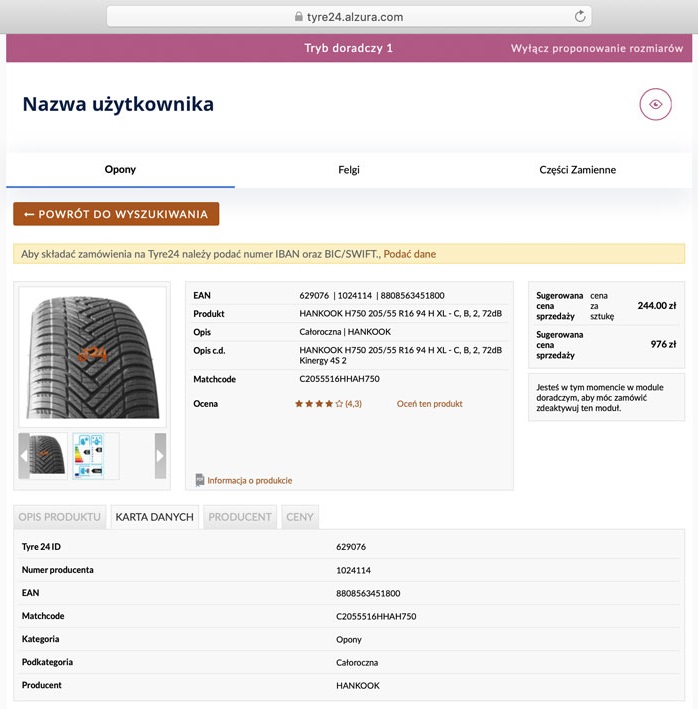The width and height of the screenshot is (698, 709).
Task: Click Producent value HANKOOK in table
Action: click(358, 685)
